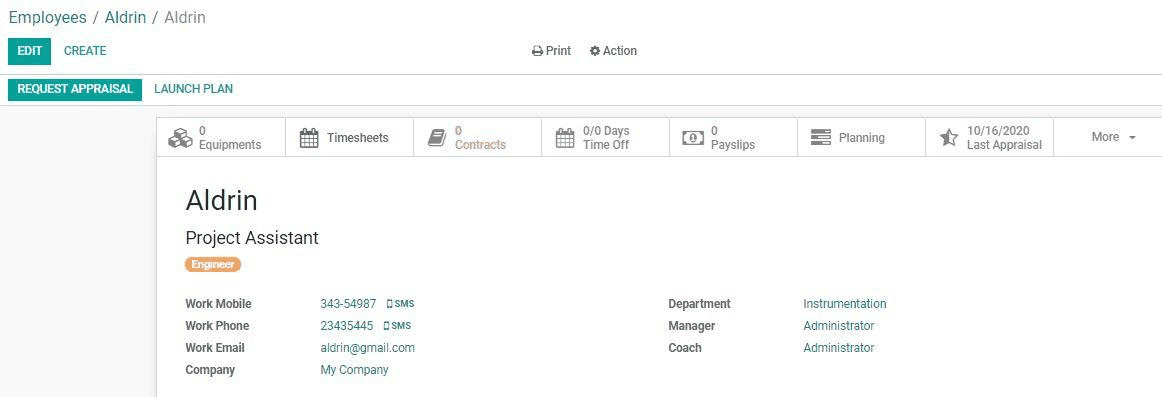Go back to Employees breadcrumb
The width and height of the screenshot is (1162, 397).
pos(47,17)
